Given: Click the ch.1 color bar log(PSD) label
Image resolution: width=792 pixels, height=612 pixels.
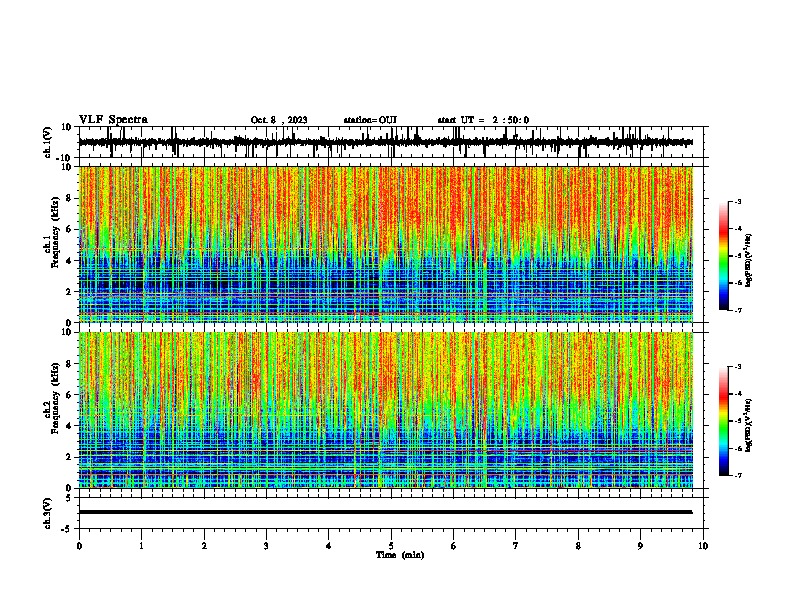Looking at the screenshot, I should point(749,261).
